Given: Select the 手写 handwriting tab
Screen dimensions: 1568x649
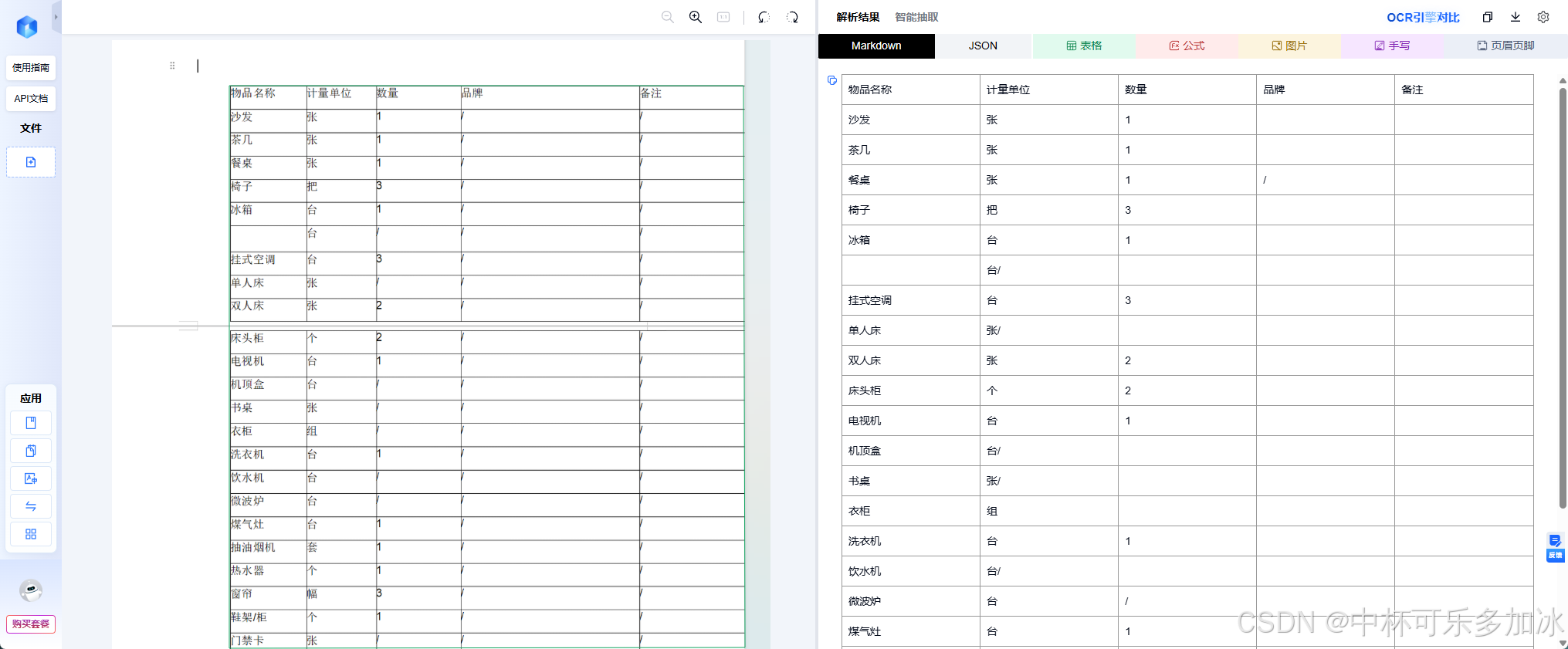Looking at the screenshot, I should point(1392,46).
